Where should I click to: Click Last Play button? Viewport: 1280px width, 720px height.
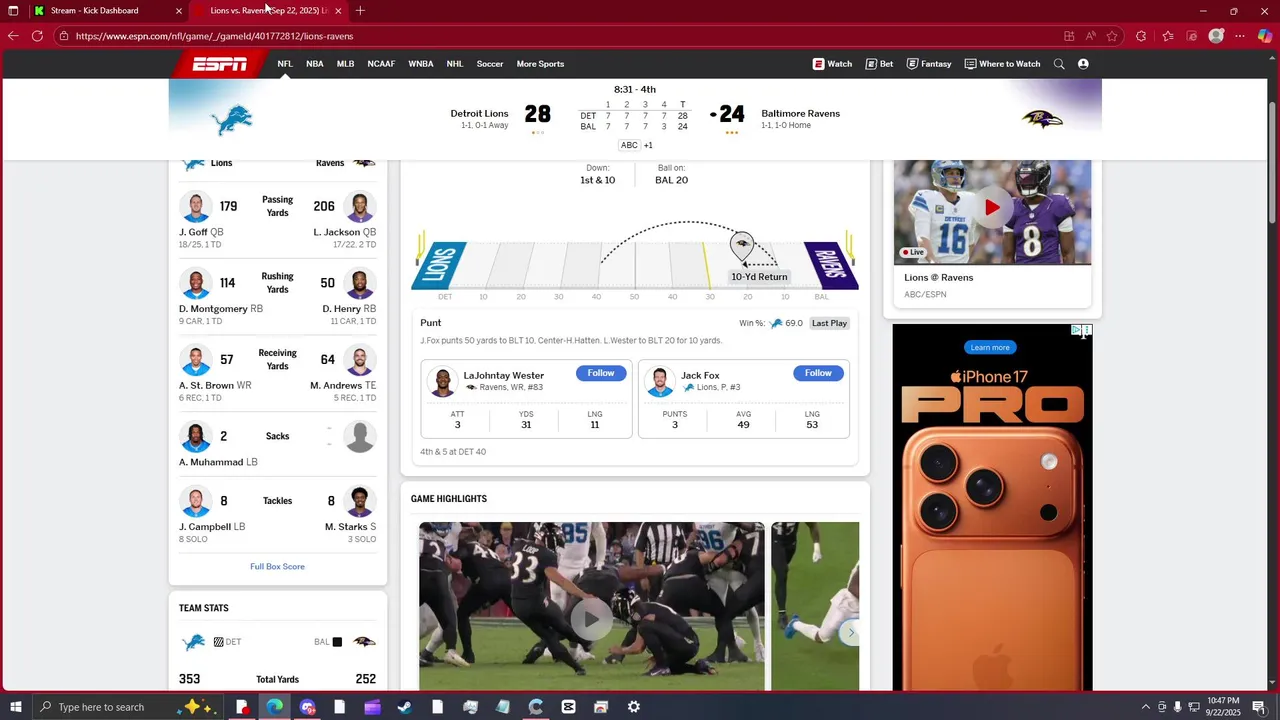(830, 323)
